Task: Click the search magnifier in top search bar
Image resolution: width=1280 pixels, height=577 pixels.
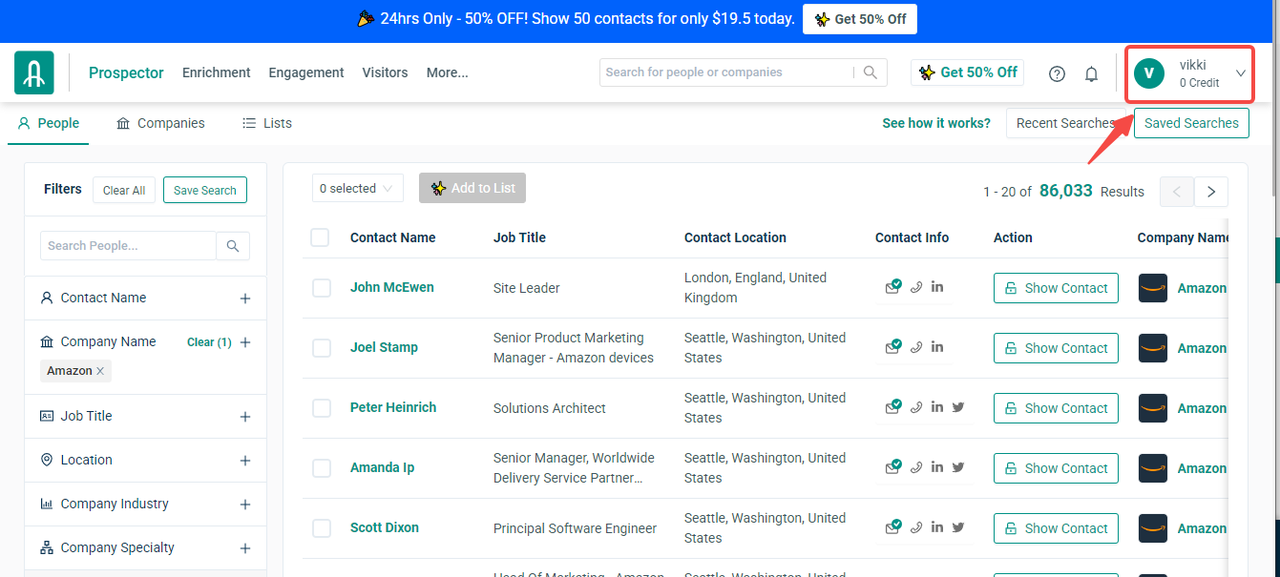Action: point(870,72)
